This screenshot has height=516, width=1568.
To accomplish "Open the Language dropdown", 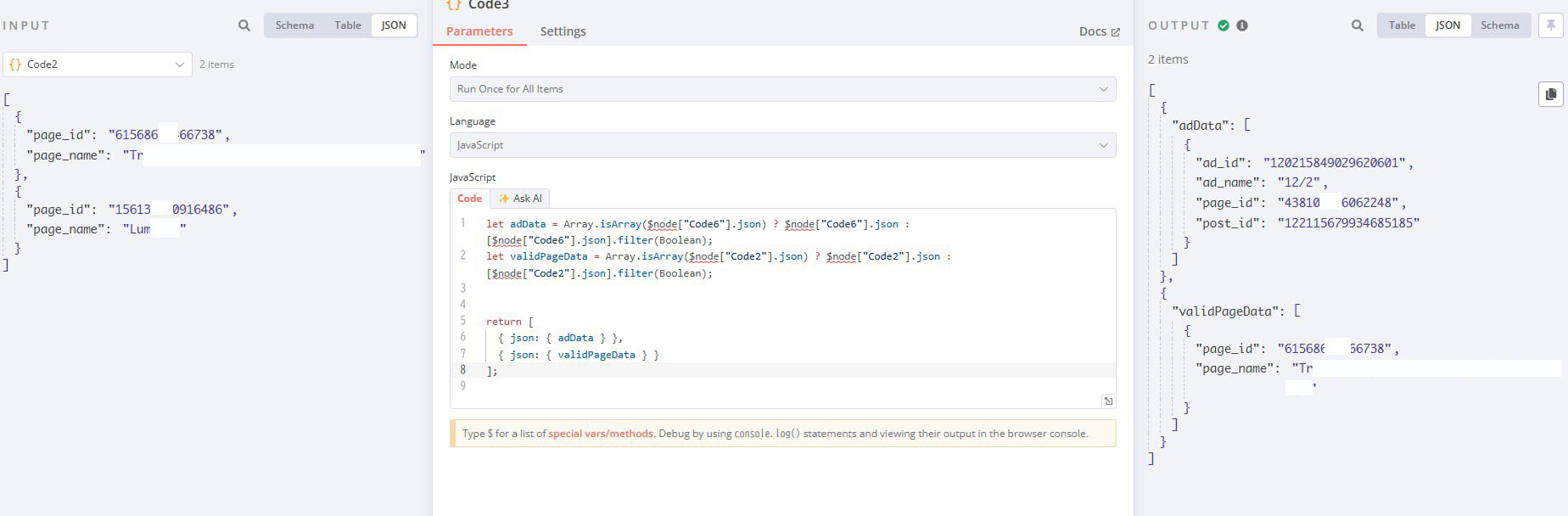I will pyautogui.click(x=782, y=145).
